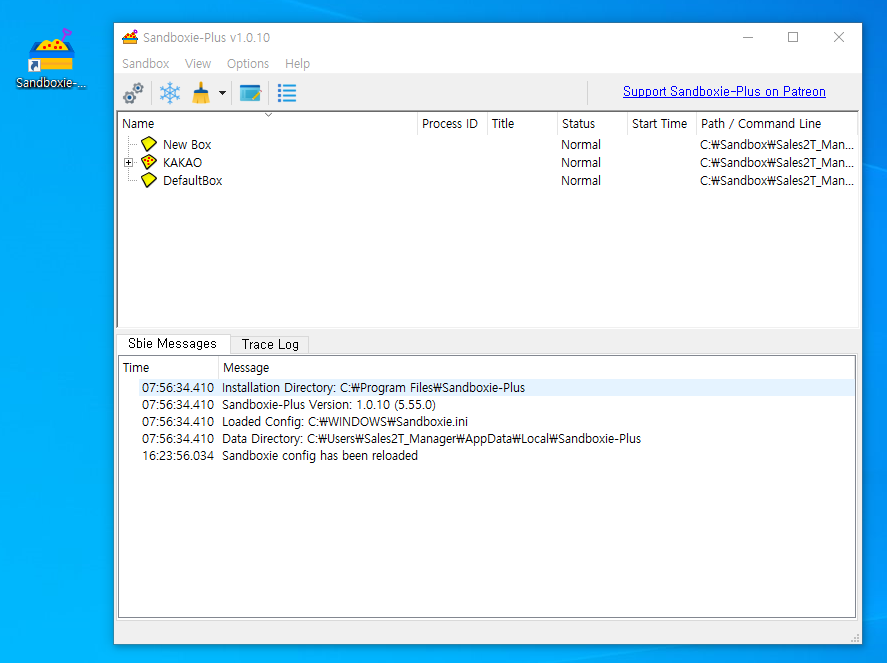Select the Data Directory message row

486,438
